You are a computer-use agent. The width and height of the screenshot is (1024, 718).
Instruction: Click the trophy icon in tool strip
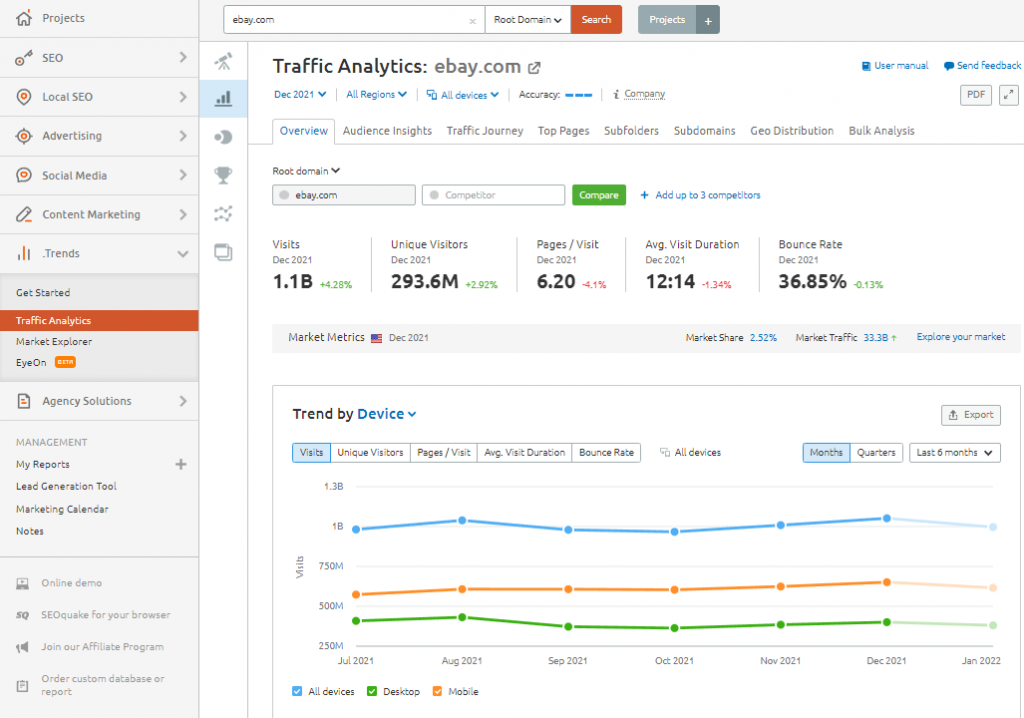(223, 175)
